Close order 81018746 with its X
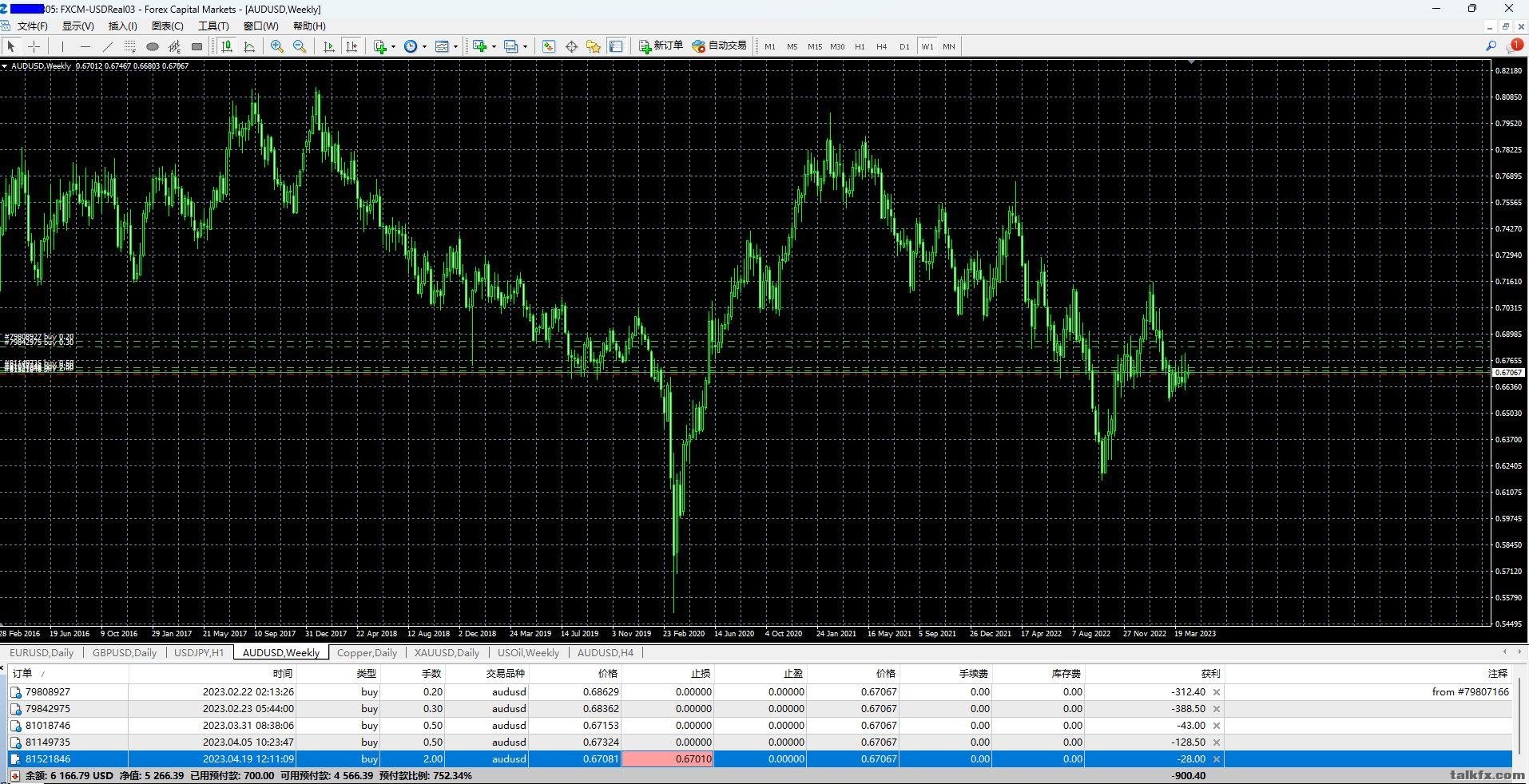1529x784 pixels. click(x=1217, y=726)
